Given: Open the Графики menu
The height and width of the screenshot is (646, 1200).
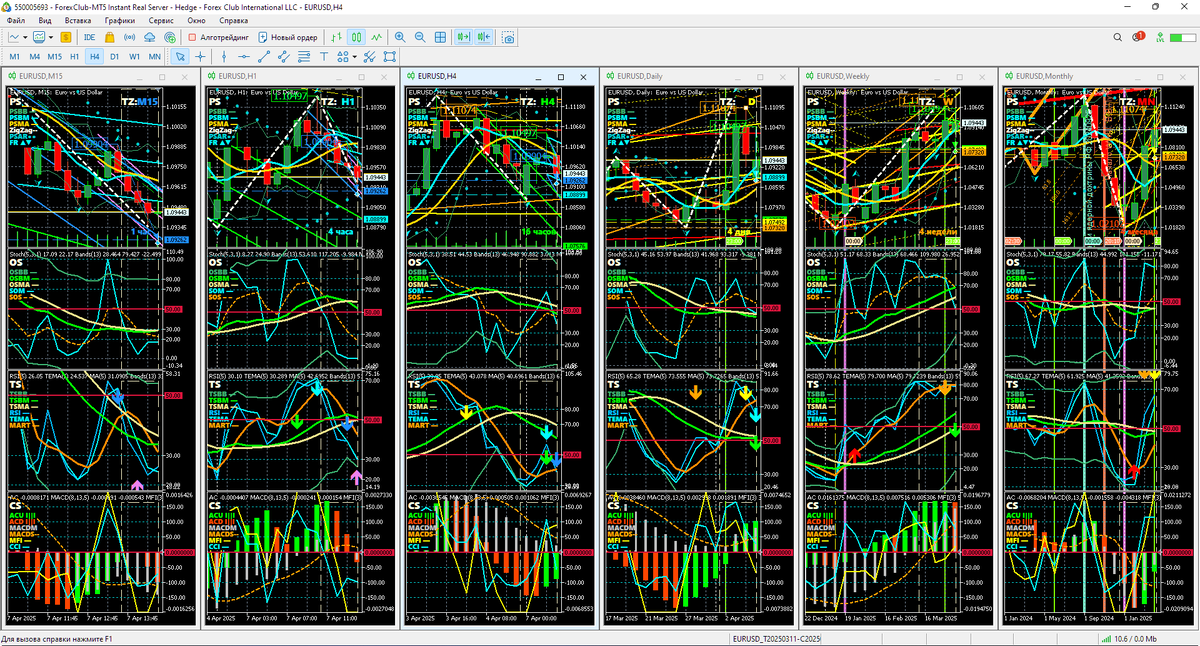Looking at the screenshot, I should coord(119,20).
